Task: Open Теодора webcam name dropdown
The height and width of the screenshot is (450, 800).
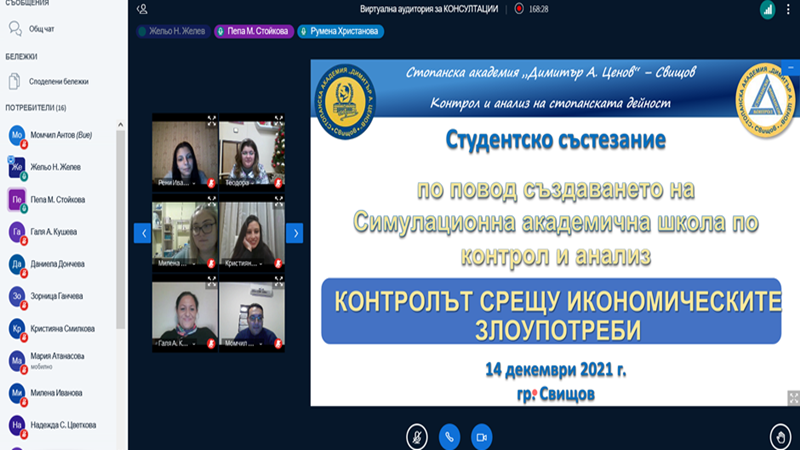Action: (240, 183)
